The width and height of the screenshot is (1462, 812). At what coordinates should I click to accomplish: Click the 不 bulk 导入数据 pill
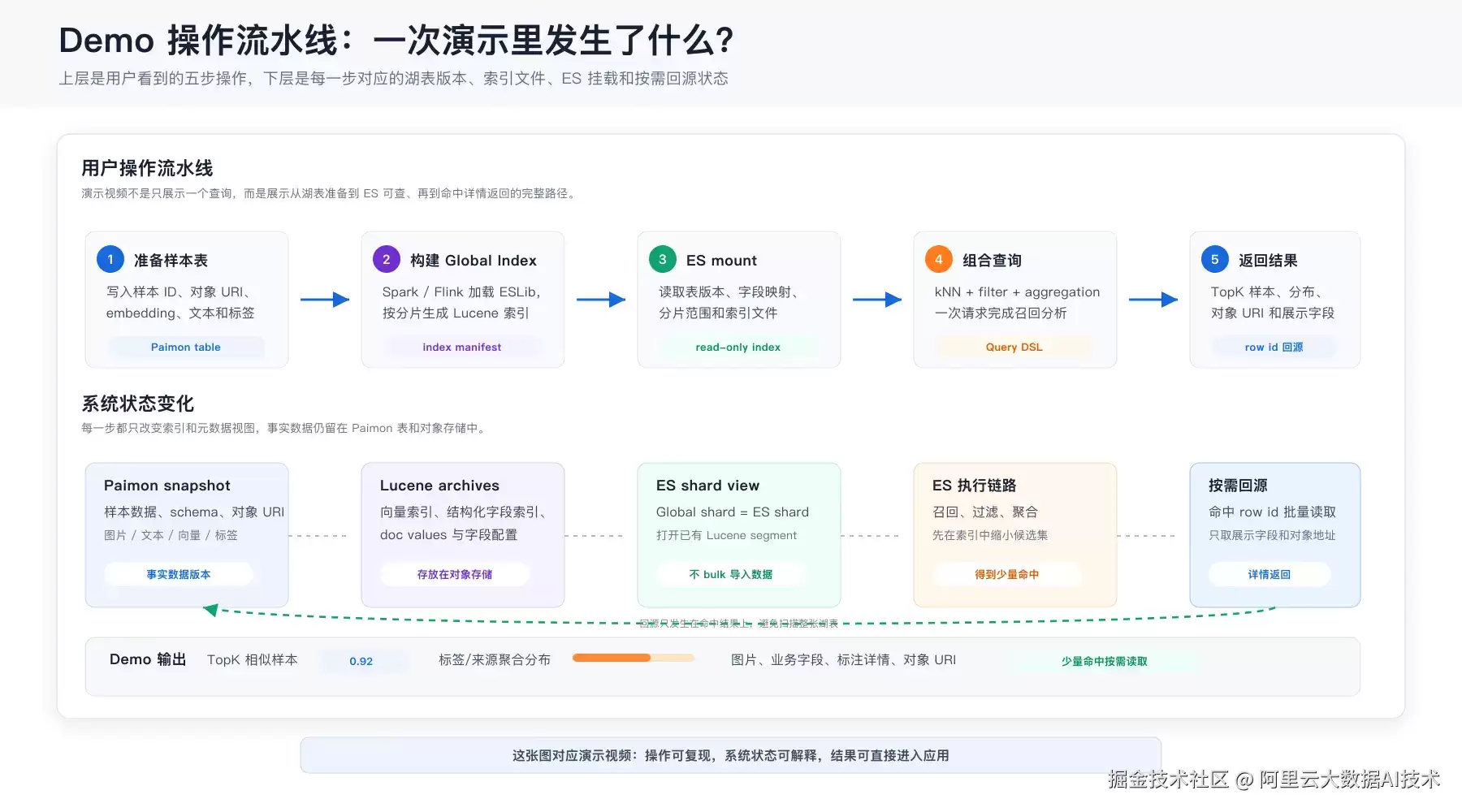[x=731, y=574]
